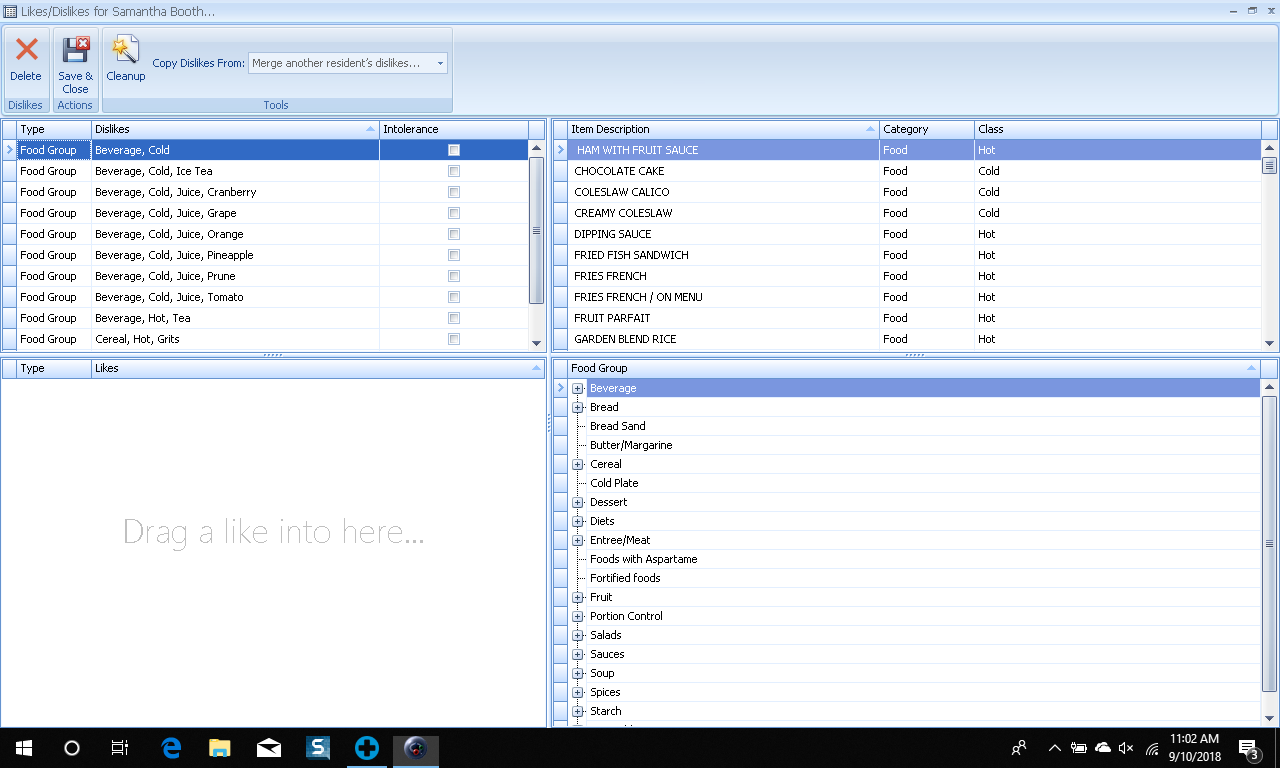Click the item list scroll down arrow
The width and height of the screenshot is (1280, 768).
point(1270,343)
